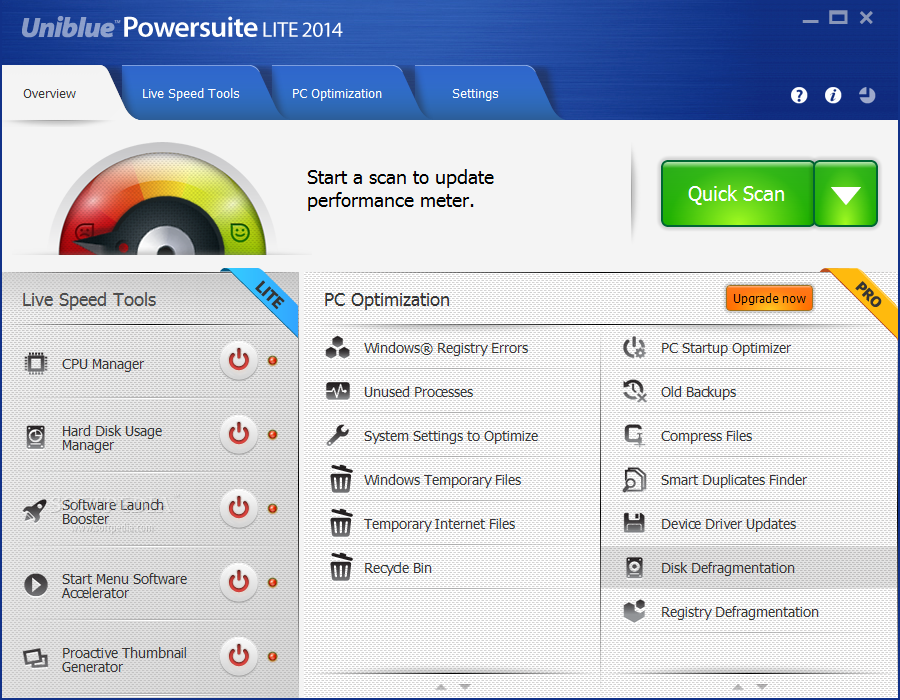Maximize the Powersuite window
The width and height of the screenshot is (900, 700).
pos(838,18)
